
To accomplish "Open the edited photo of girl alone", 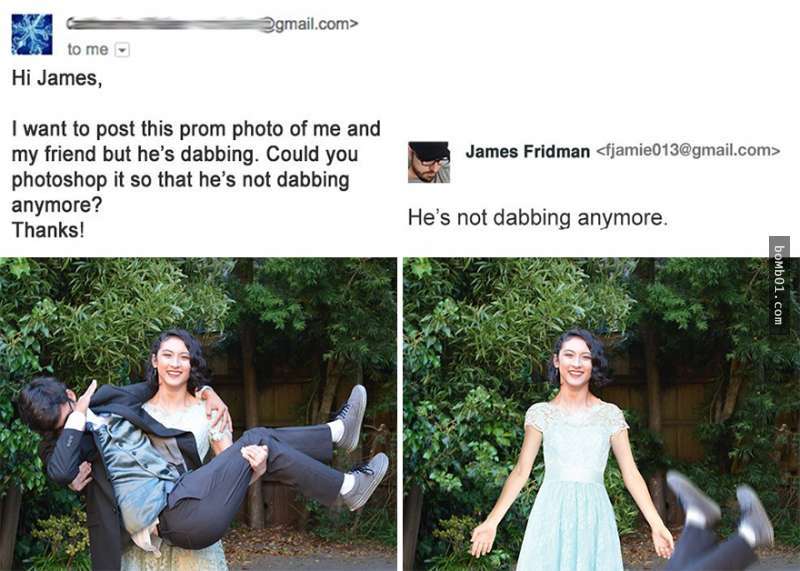I will pyautogui.click(x=601, y=414).
